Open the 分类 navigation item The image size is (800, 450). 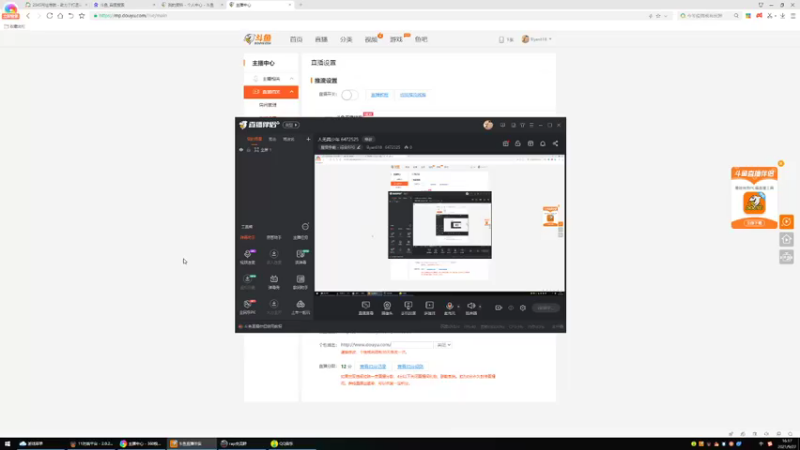pos(346,39)
